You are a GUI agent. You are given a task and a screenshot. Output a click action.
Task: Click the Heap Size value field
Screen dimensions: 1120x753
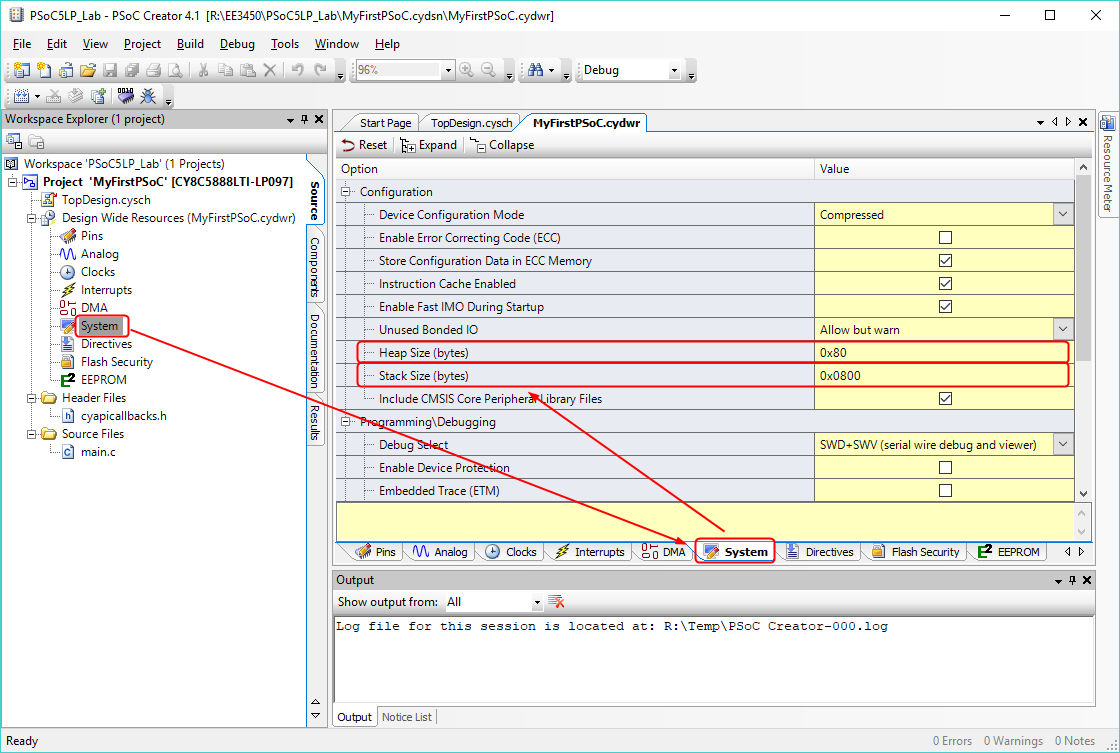(x=940, y=353)
